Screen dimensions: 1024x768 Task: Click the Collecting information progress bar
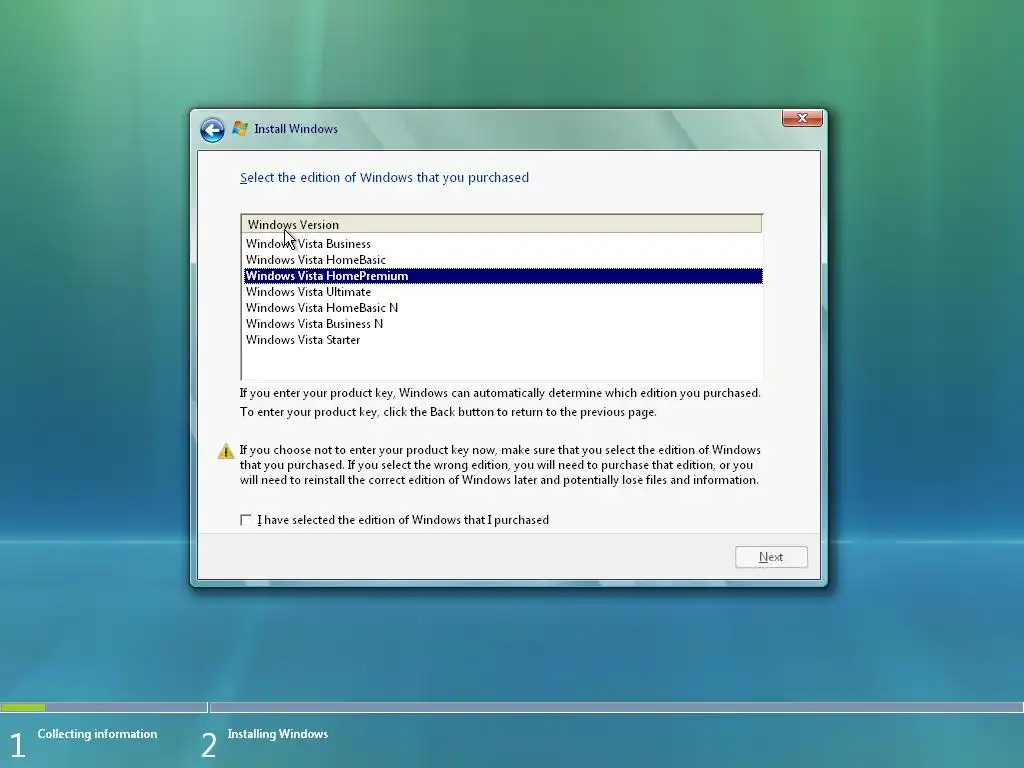104,707
